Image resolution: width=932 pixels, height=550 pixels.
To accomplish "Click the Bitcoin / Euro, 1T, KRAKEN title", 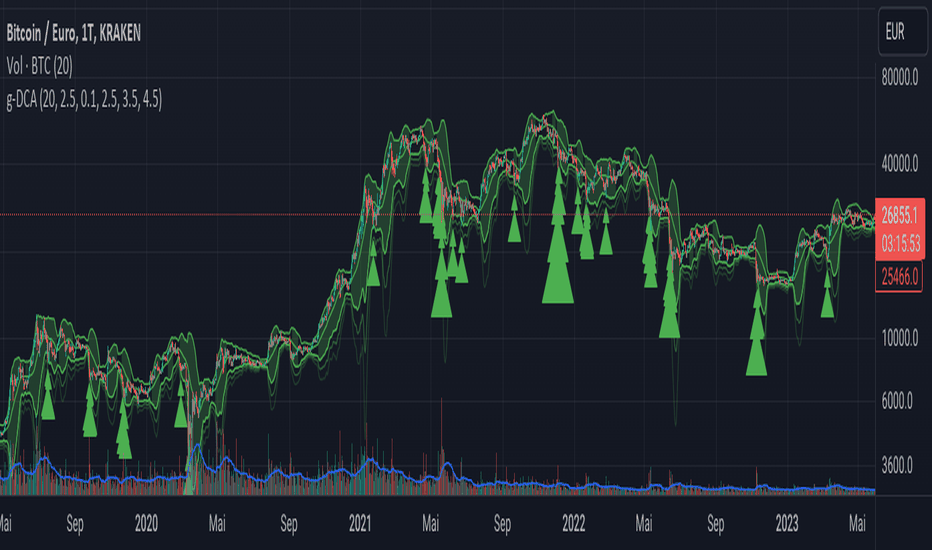I will [74, 33].
